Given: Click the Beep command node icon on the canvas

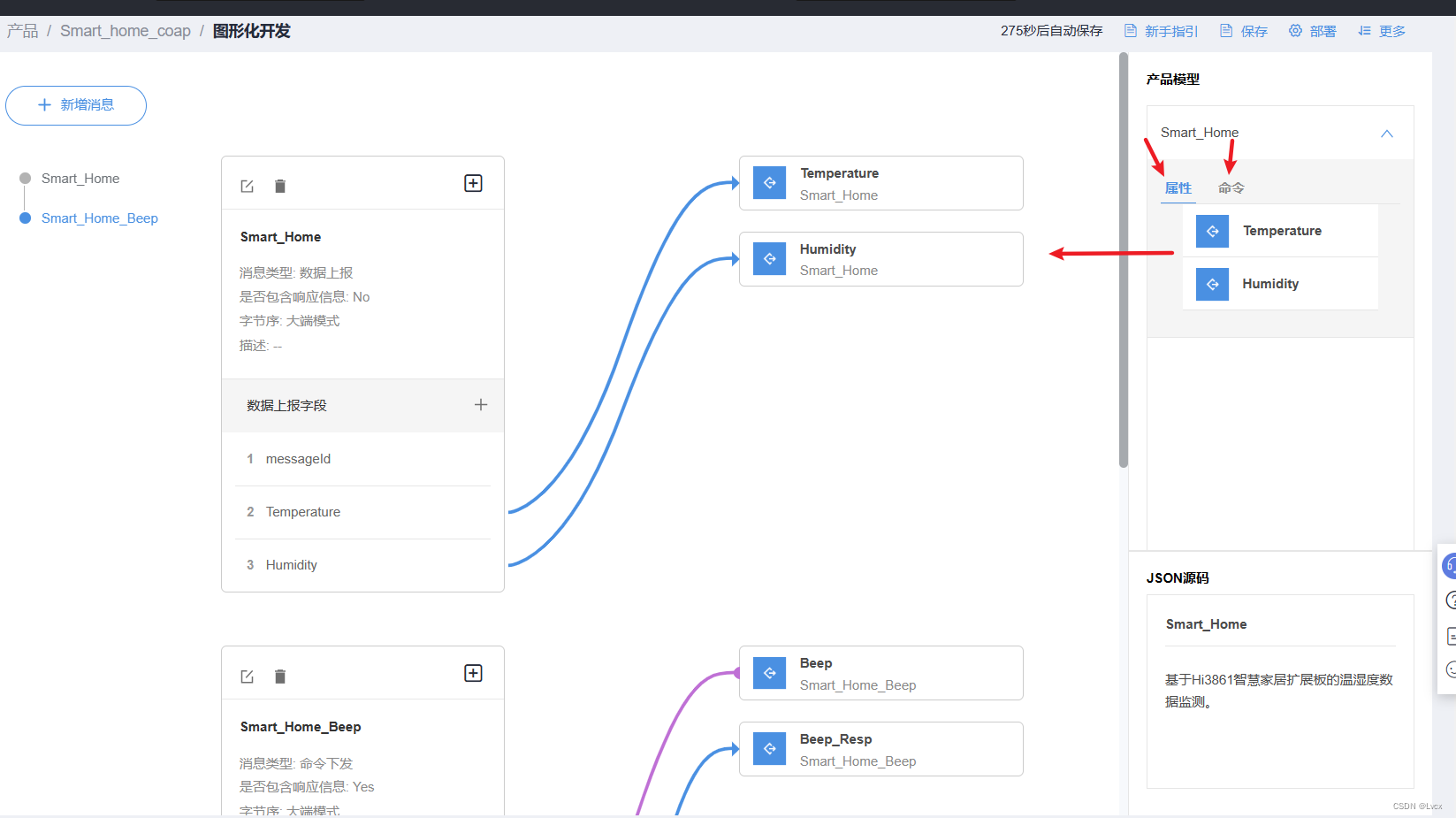Looking at the screenshot, I should click(x=770, y=673).
